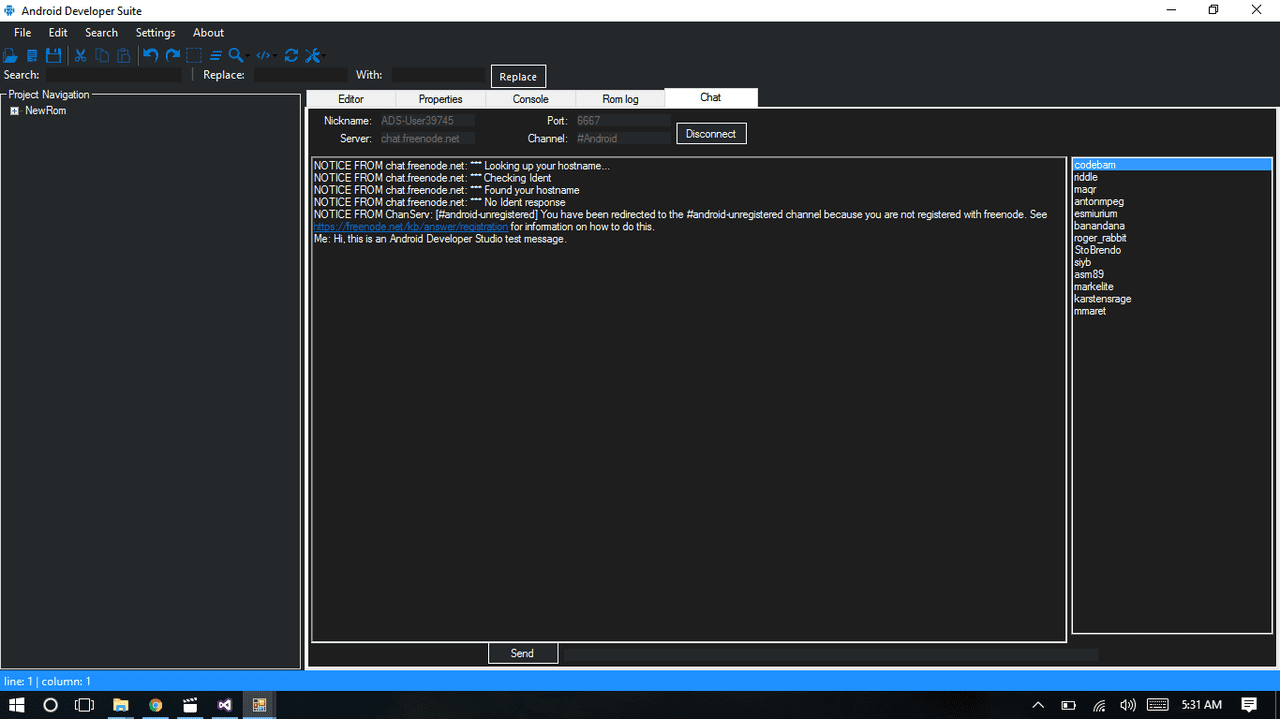This screenshot has height=719, width=1280.
Task: Switch to the Console tab
Action: pos(531,99)
